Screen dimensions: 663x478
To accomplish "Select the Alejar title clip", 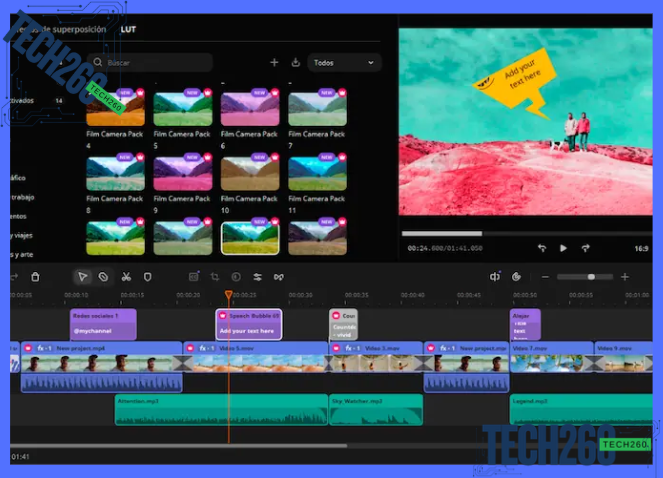I will [x=525, y=324].
